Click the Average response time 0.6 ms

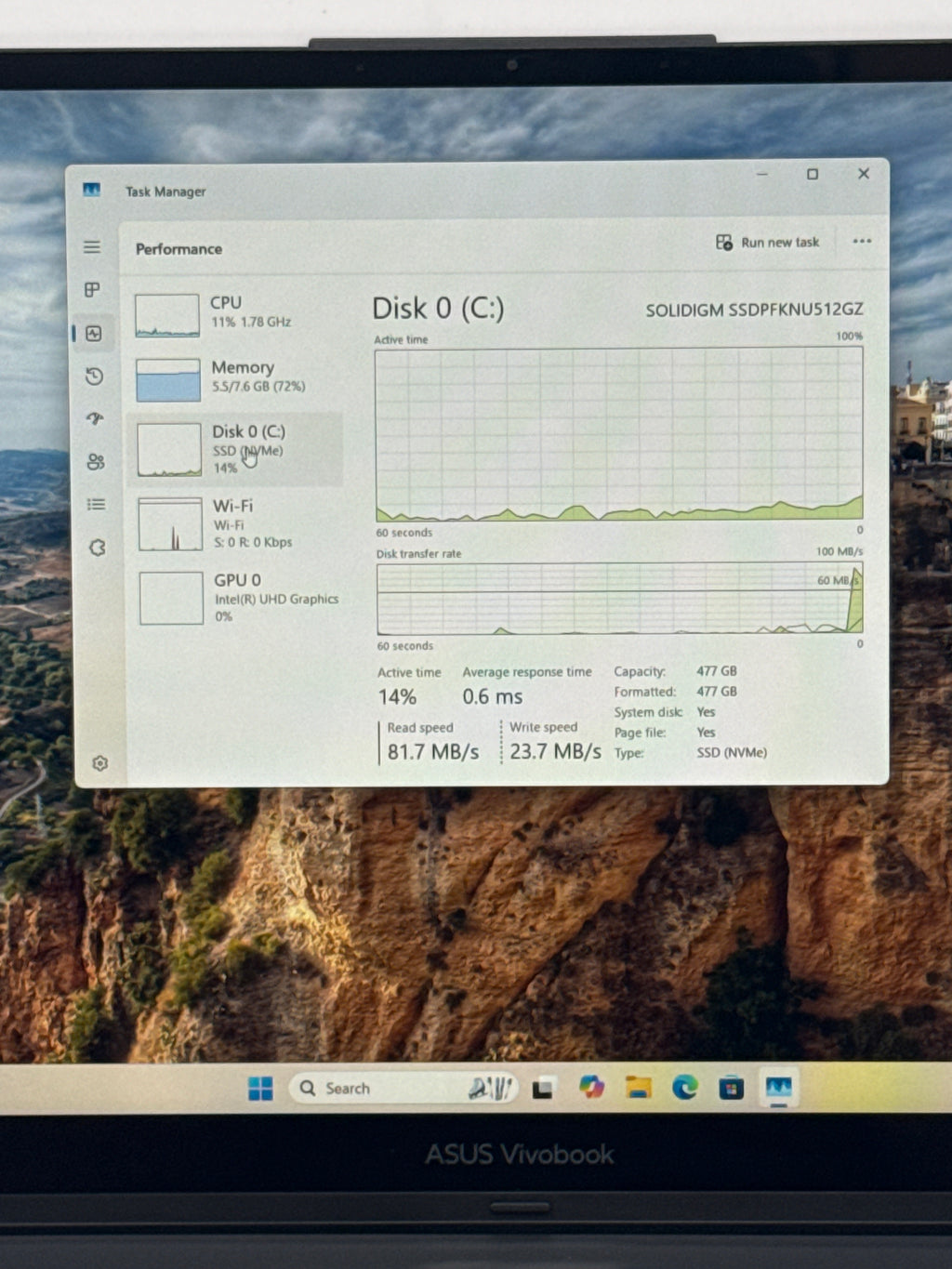493,696
